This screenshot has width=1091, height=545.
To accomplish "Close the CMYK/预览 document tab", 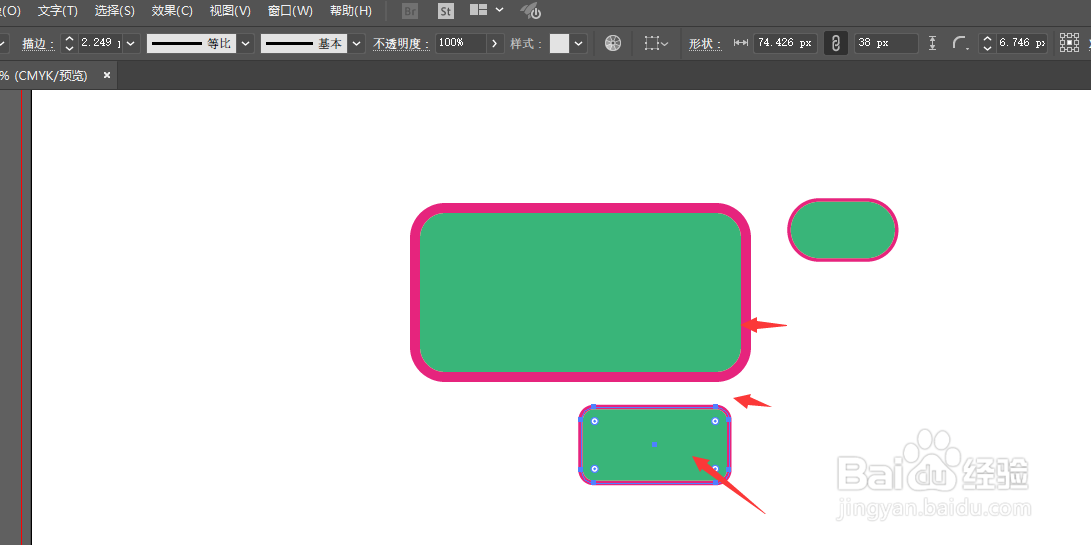I will [x=106, y=75].
